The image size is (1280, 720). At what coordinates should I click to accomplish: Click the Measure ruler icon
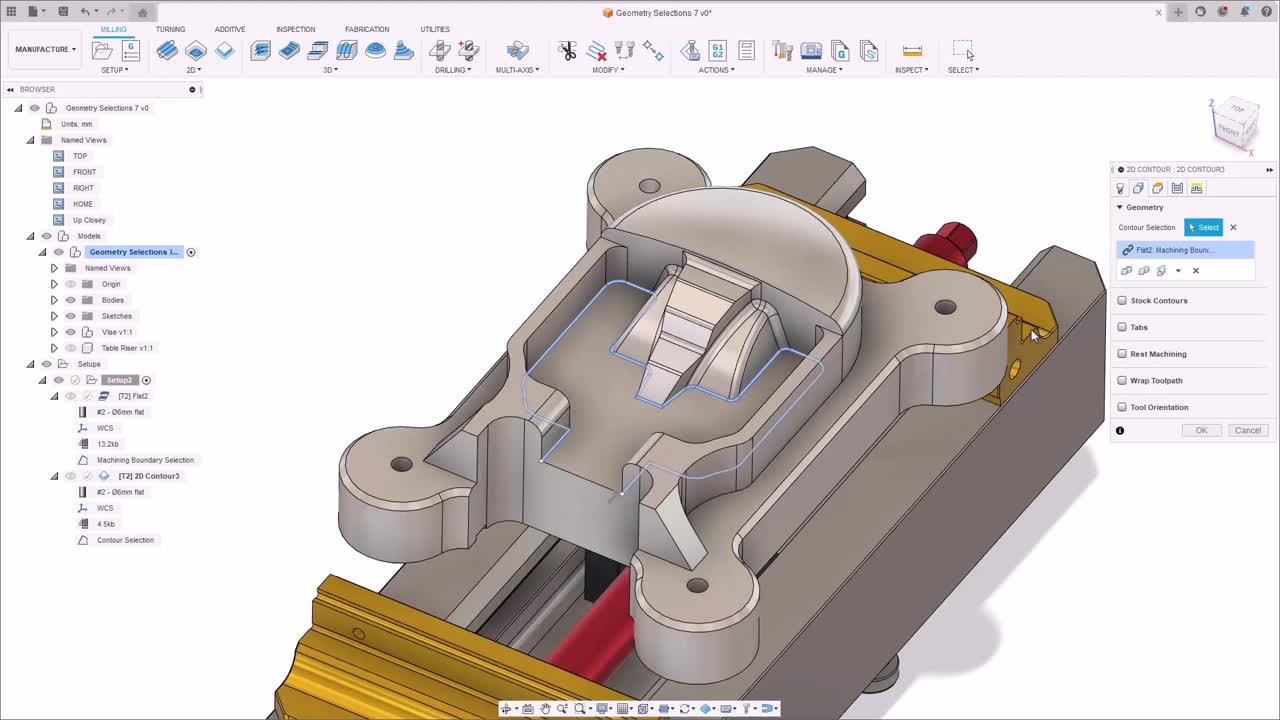tap(912, 50)
